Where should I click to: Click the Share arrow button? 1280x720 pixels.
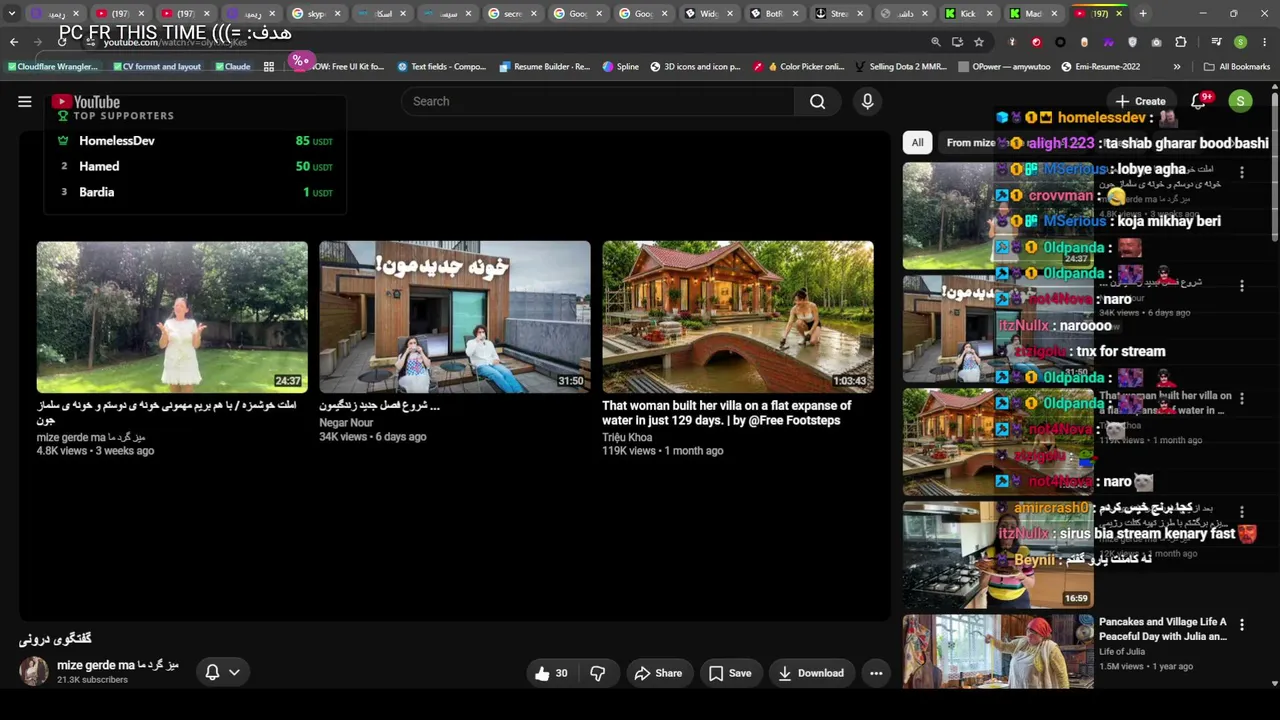tap(658, 673)
